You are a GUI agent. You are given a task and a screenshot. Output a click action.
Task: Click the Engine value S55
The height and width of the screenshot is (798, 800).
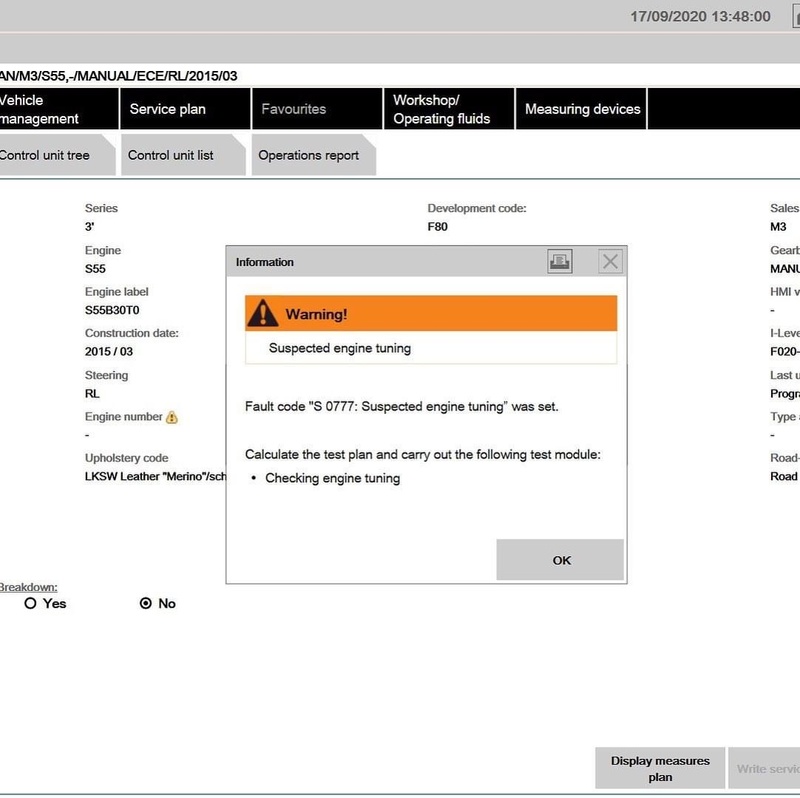tap(95, 269)
